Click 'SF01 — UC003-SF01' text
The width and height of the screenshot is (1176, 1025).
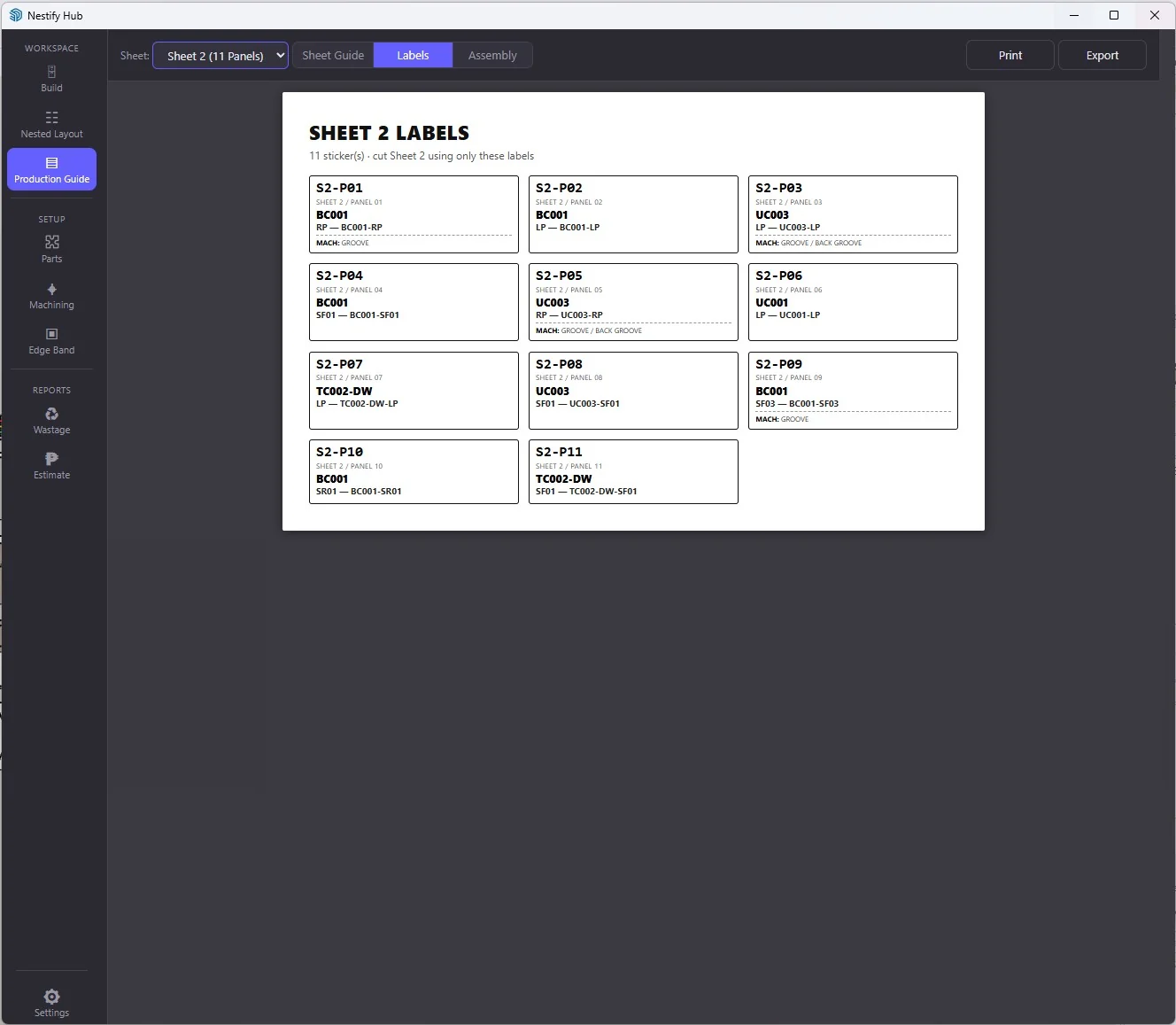coord(577,404)
